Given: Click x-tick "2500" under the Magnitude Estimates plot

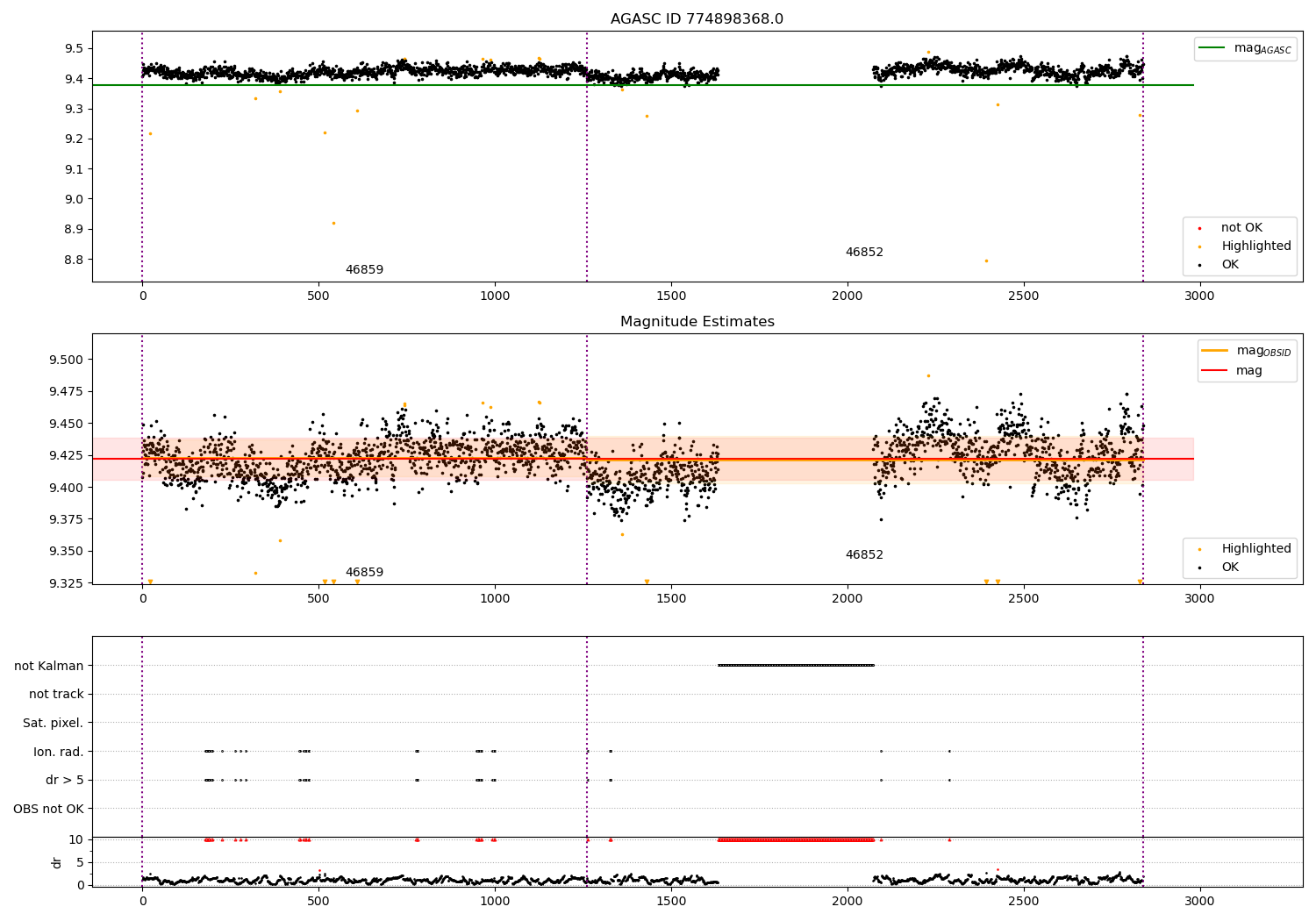Looking at the screenshot, I should pos(1024,599).
